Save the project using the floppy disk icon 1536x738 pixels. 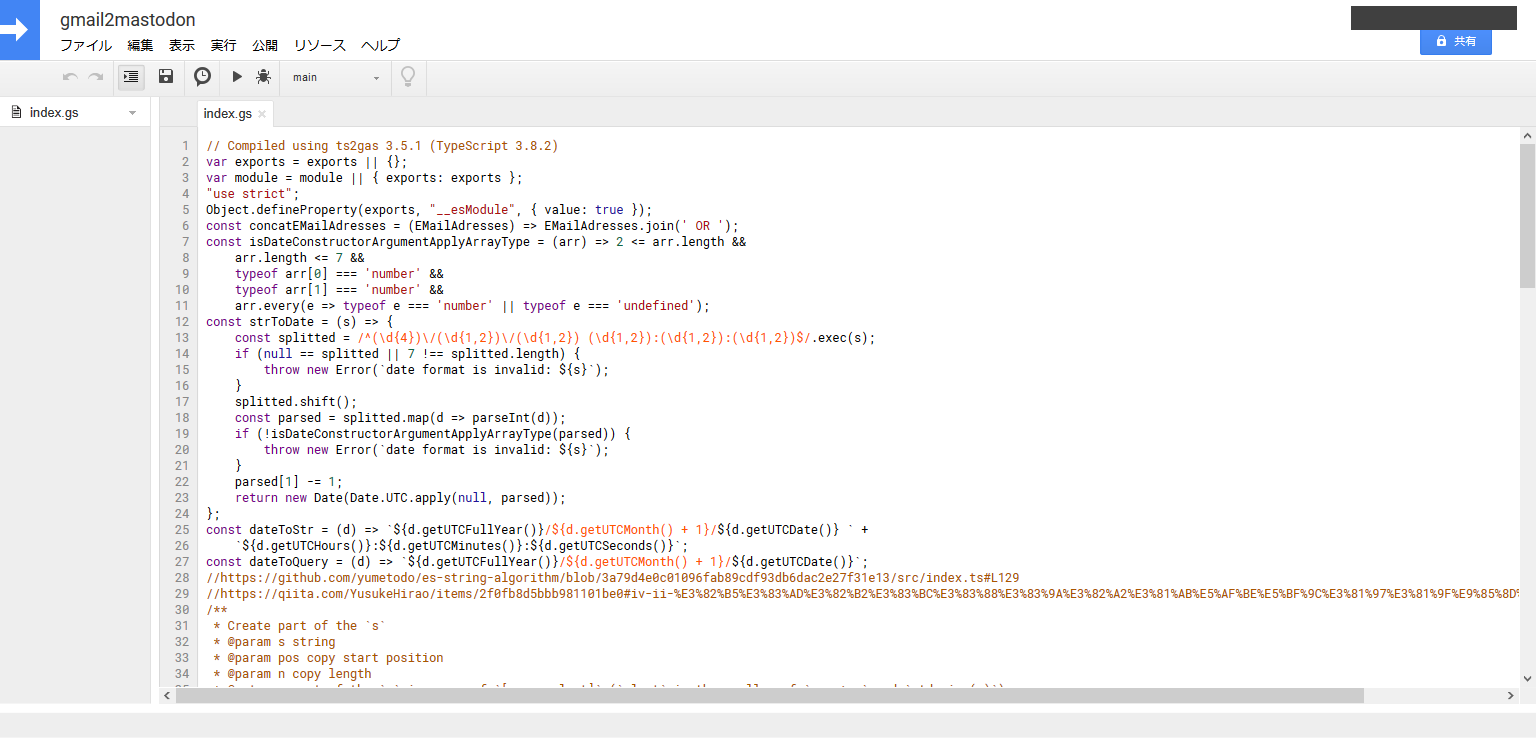coord(166,76)
